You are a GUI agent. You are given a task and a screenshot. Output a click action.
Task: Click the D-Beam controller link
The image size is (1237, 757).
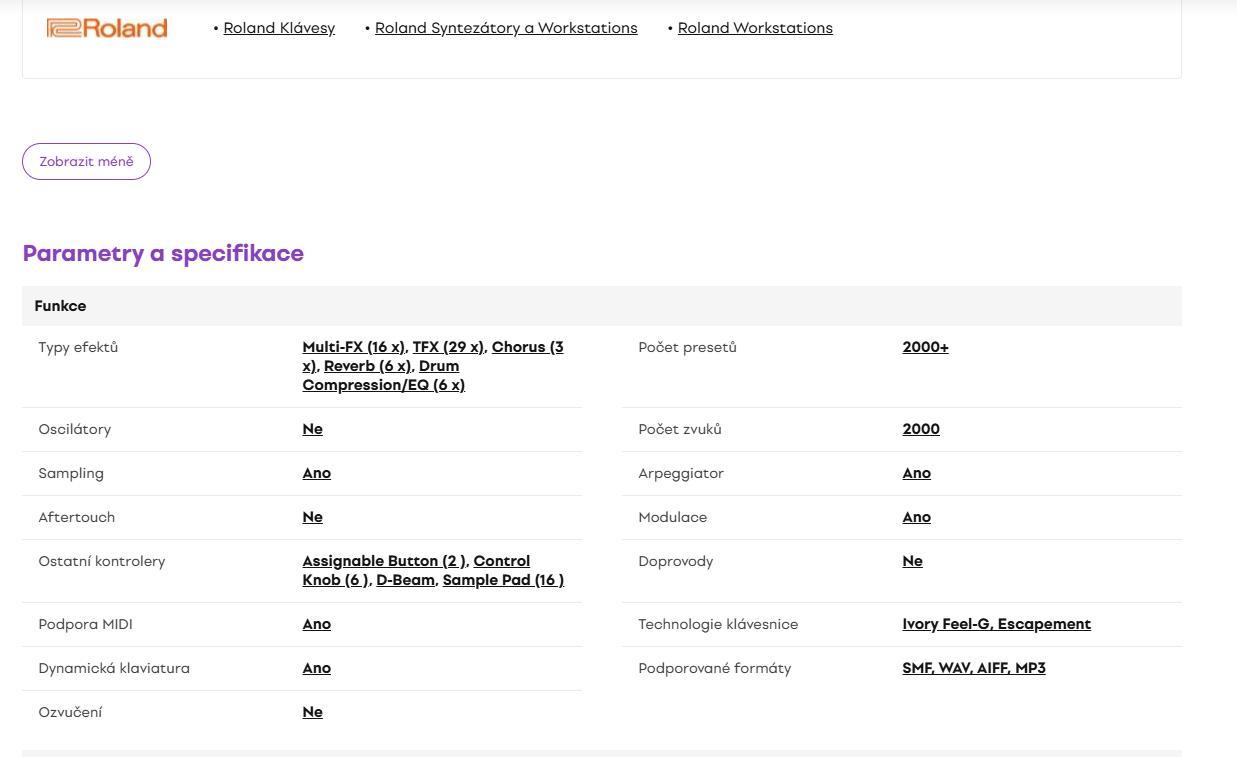405,580
